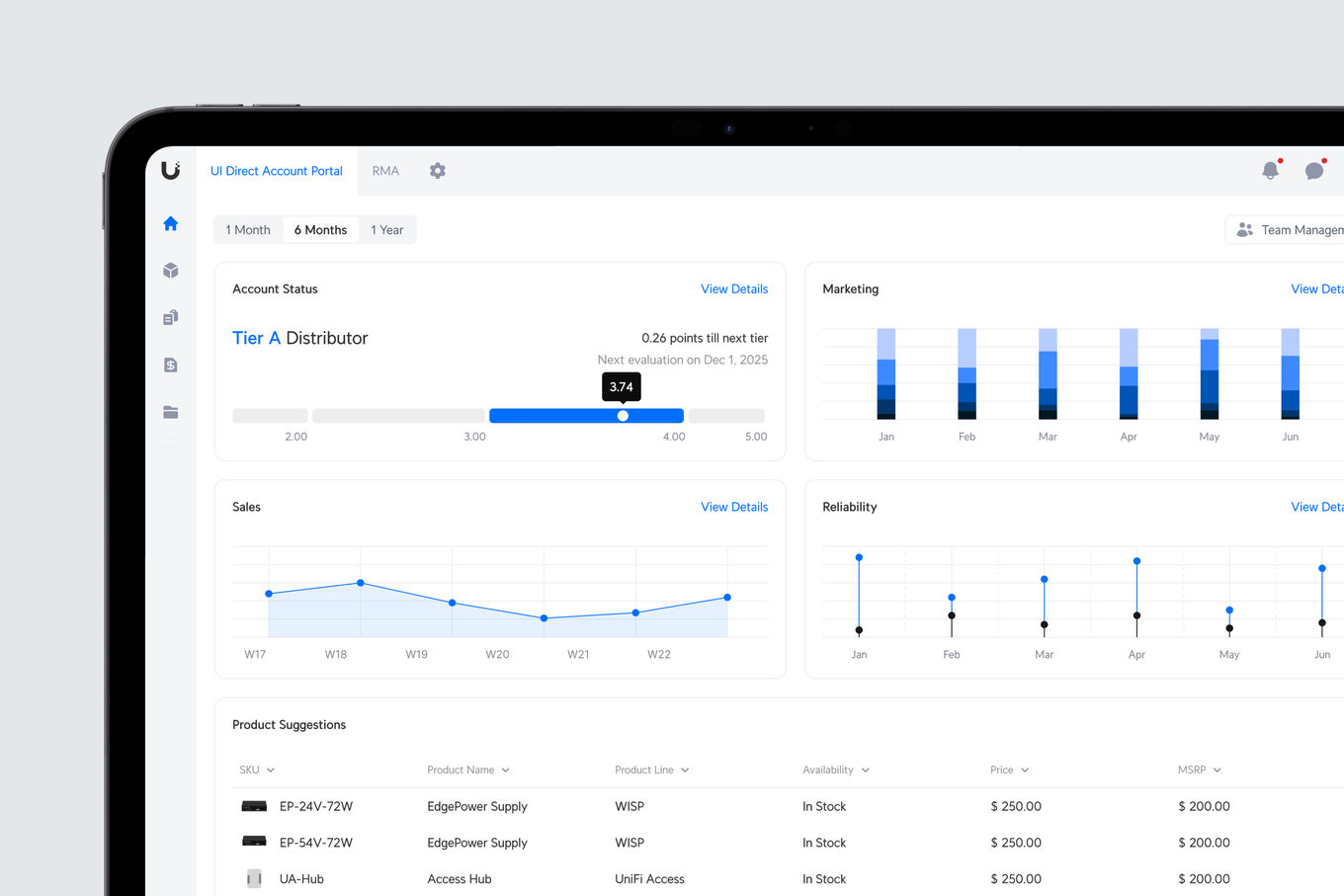Click the EP-54V-72W product thumbnail
This screenshot has width=1344, height=896.
[254, 842]
